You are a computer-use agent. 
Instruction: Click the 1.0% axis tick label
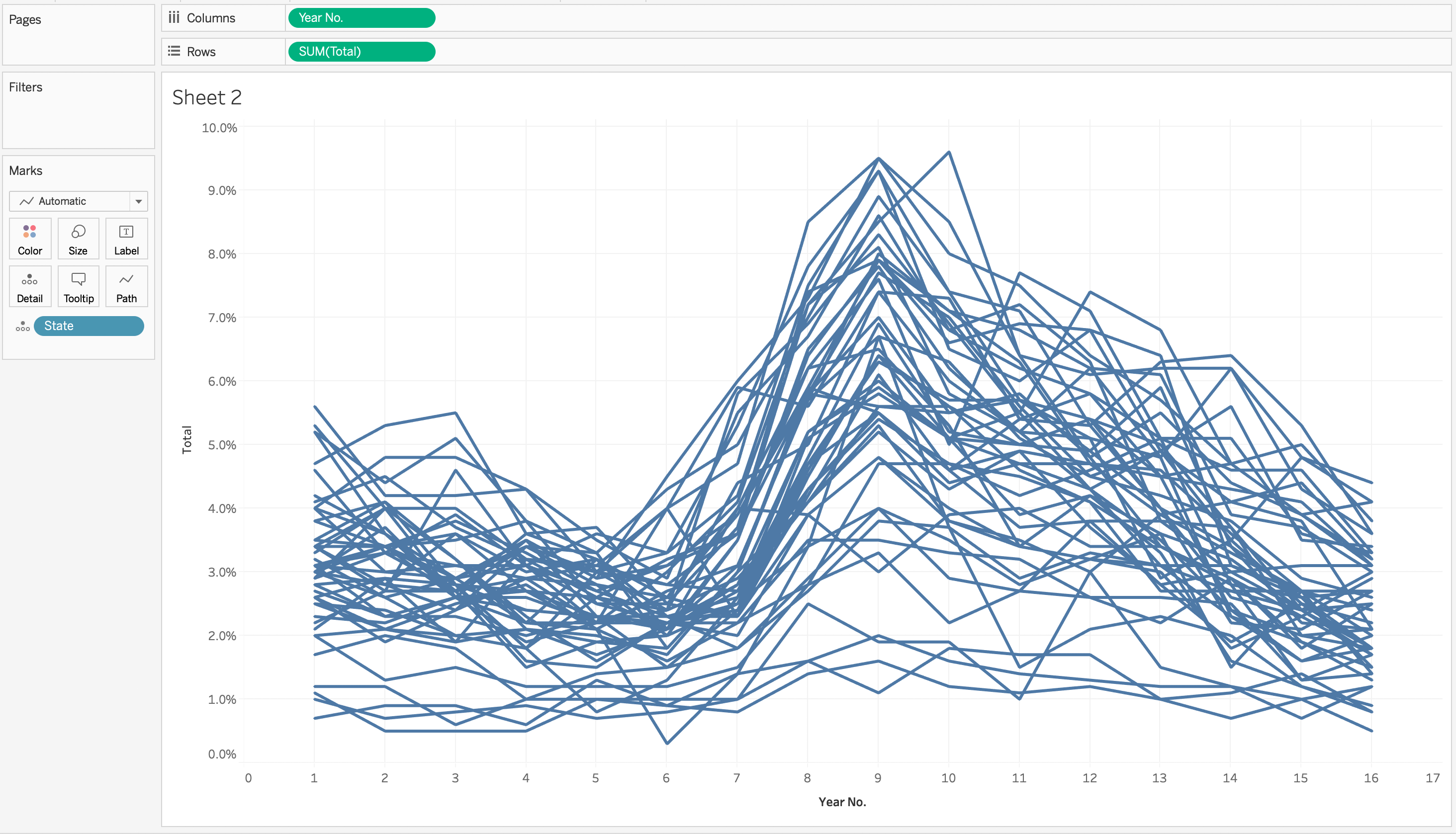pos(222,699)
